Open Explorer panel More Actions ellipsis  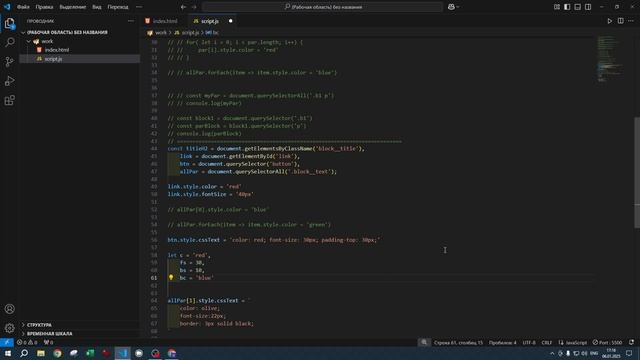pos(131,21)
